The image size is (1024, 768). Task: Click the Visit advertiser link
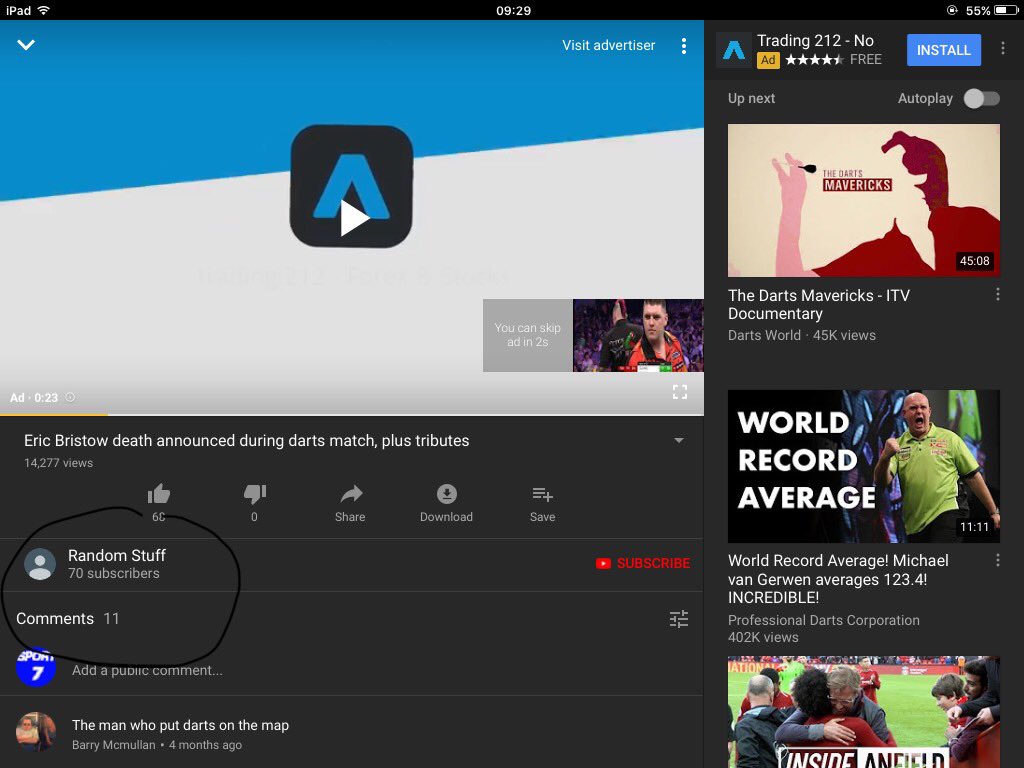608,45
